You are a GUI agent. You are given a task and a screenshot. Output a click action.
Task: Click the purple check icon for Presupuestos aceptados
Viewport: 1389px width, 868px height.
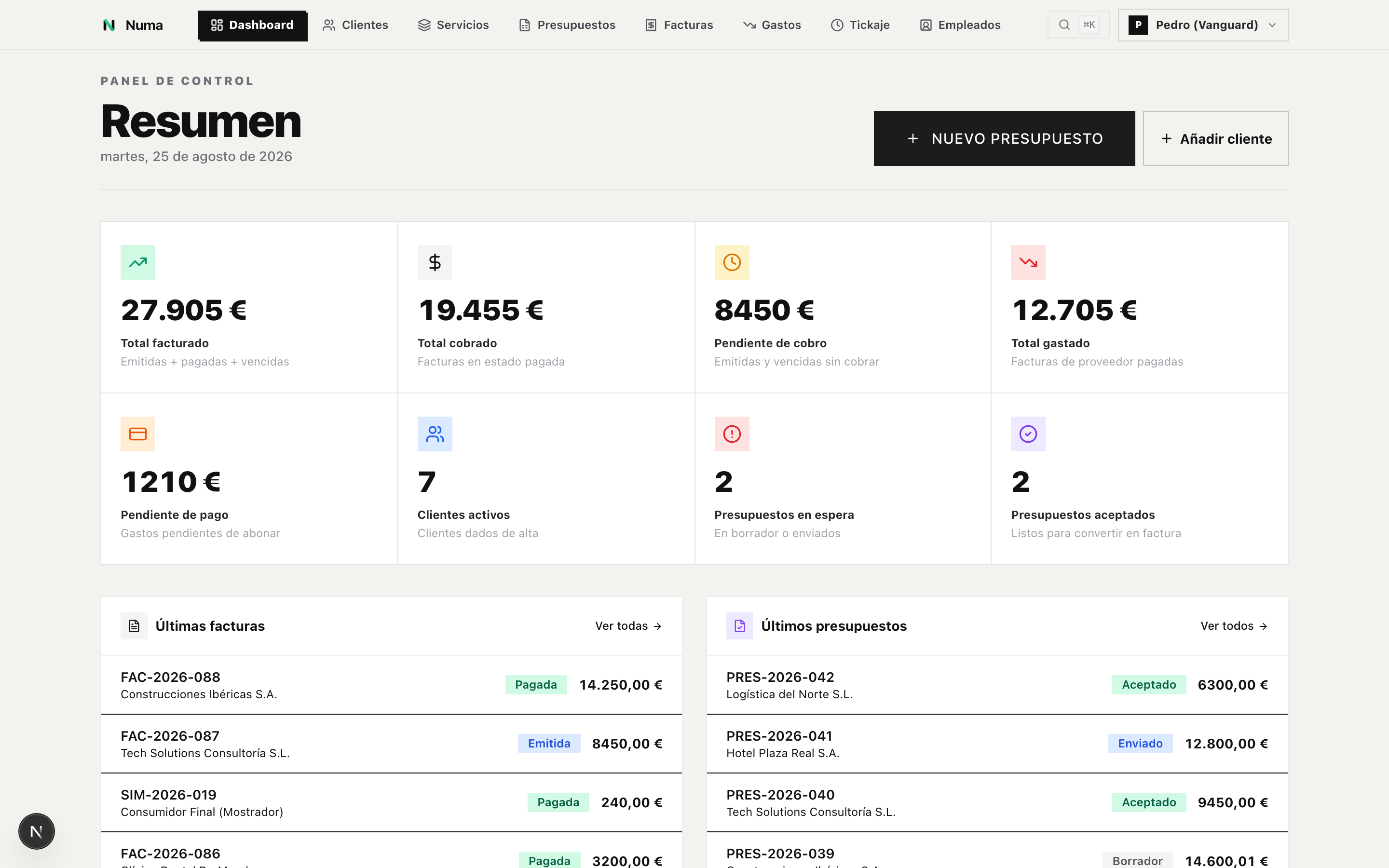1028,434
